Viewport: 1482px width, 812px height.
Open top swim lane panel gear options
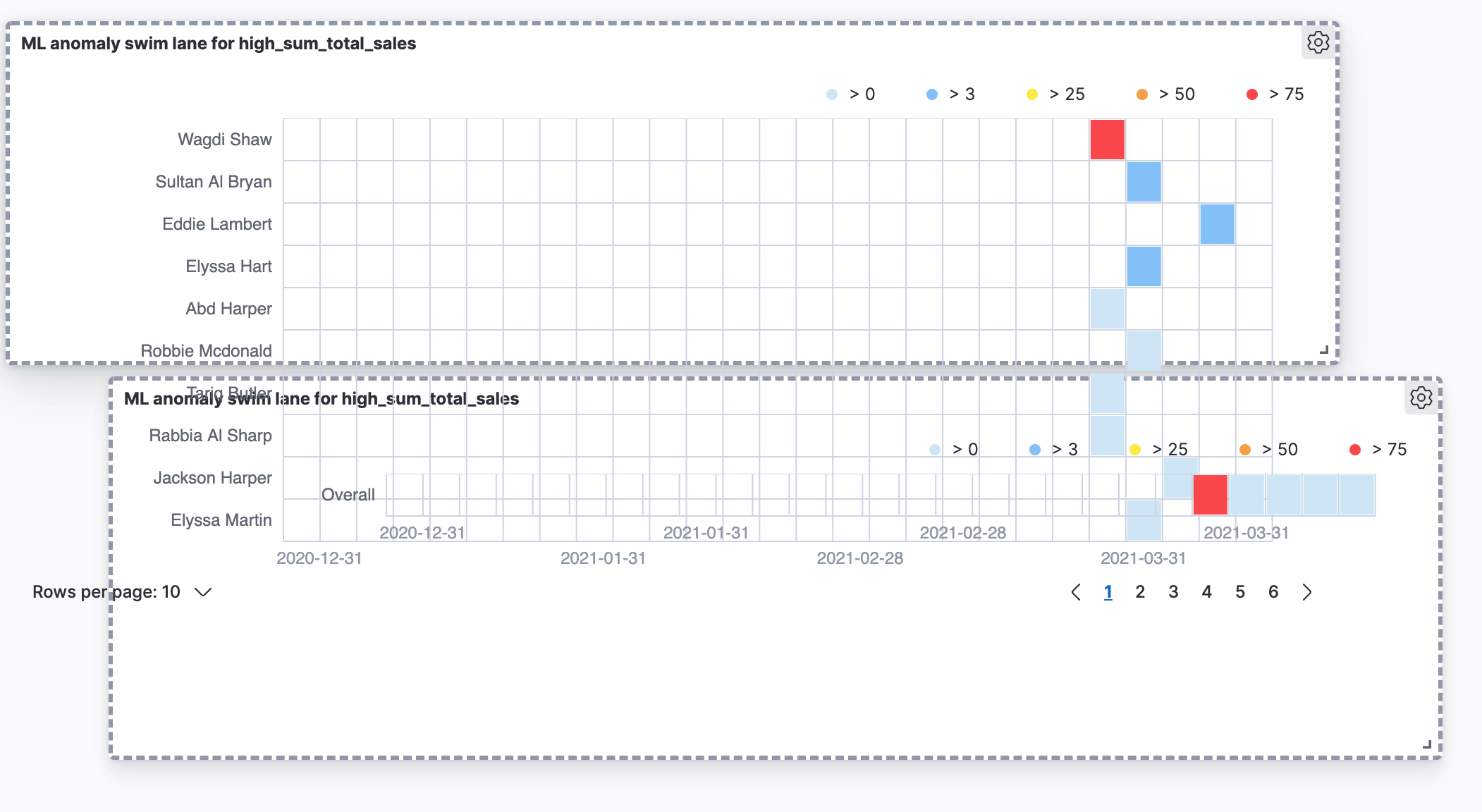(1318, 42)
